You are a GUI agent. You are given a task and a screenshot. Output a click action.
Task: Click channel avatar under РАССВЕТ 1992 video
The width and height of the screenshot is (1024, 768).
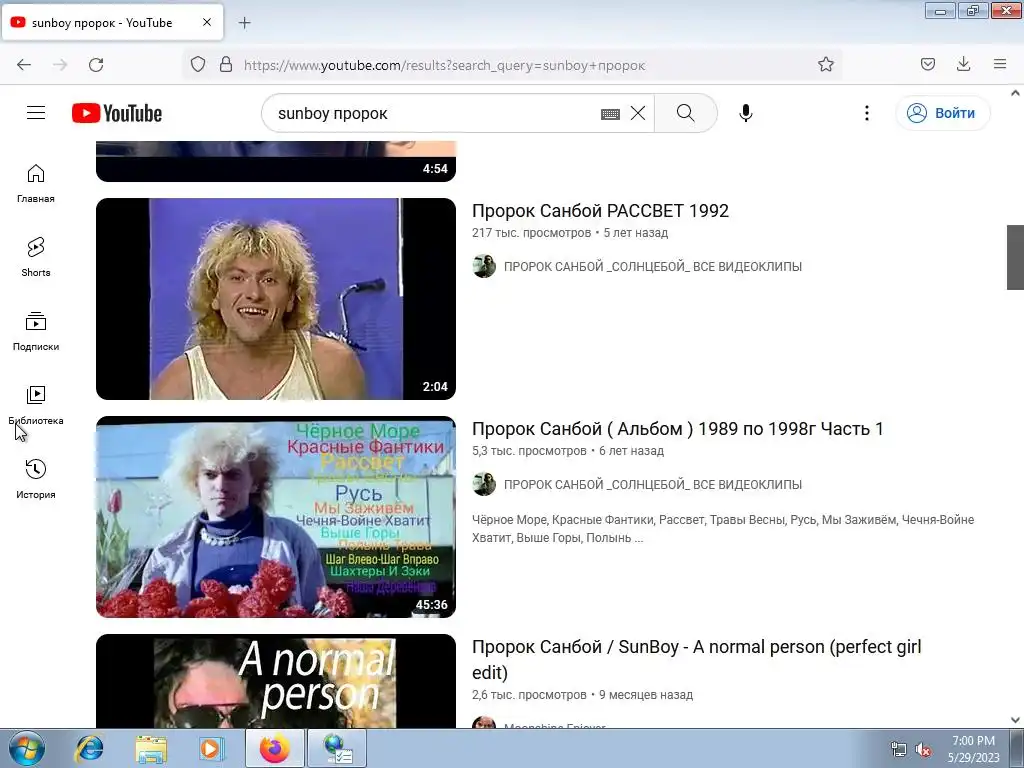point(484,266)
